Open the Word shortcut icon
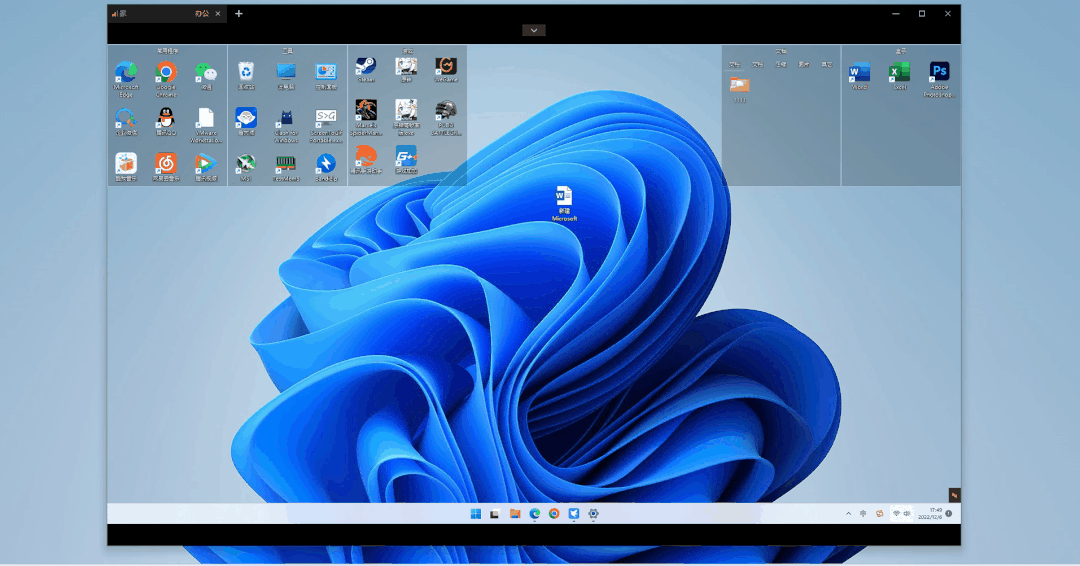This screenshot has width=1080, height=566. point(860,72)
